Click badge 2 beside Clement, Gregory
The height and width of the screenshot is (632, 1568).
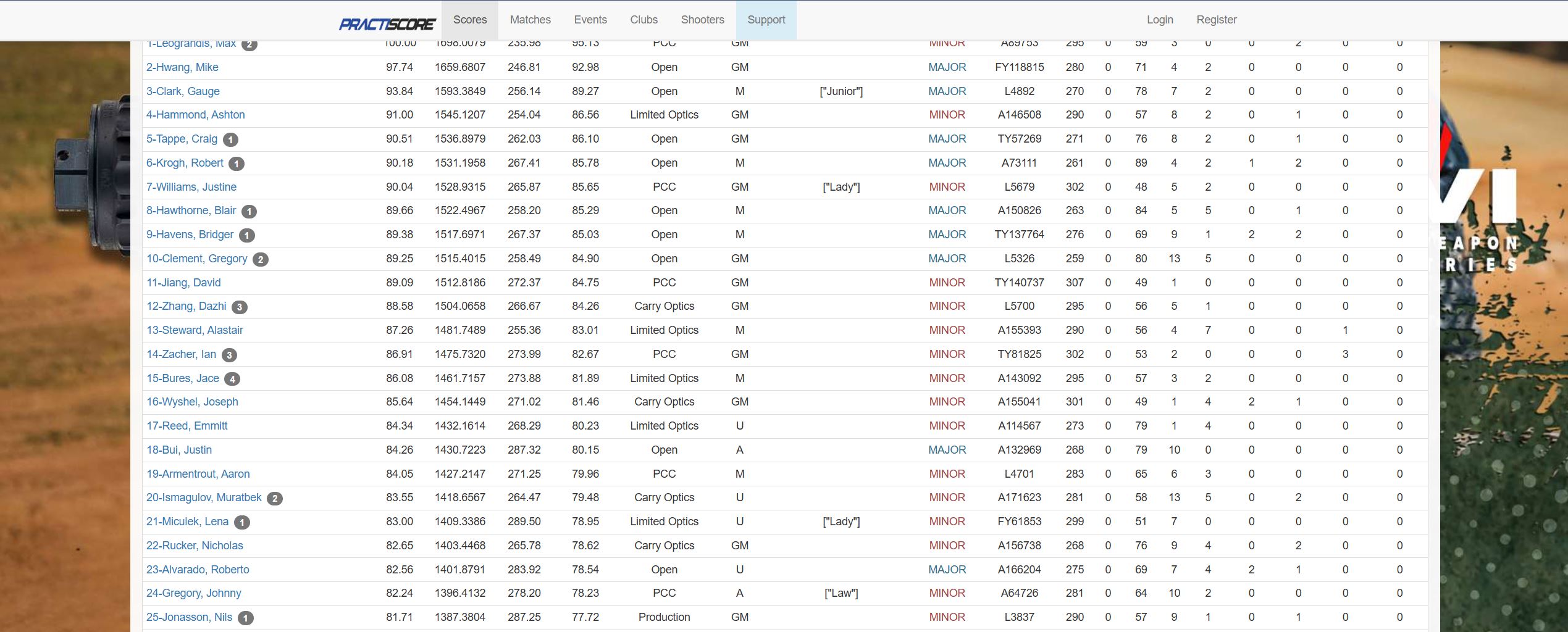click(261, 259)
